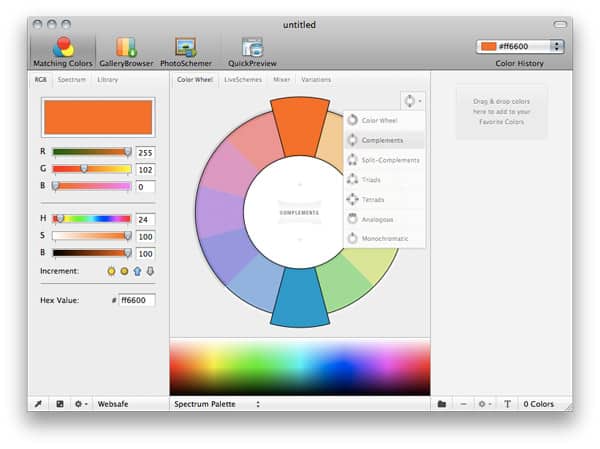This screenshot has height=449, width=600.
Task: Switch to the LiveSchemes tab
Action: point(242,79)
